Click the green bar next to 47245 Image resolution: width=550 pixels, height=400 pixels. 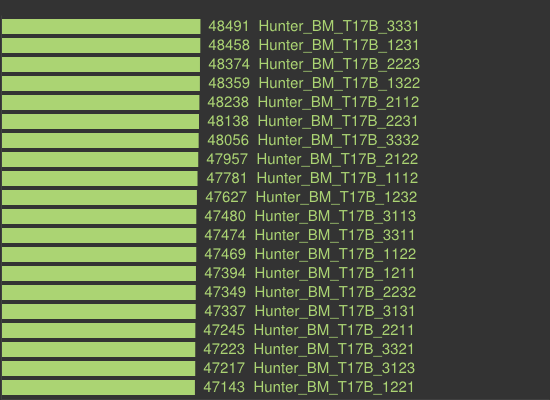pos(99,329)
